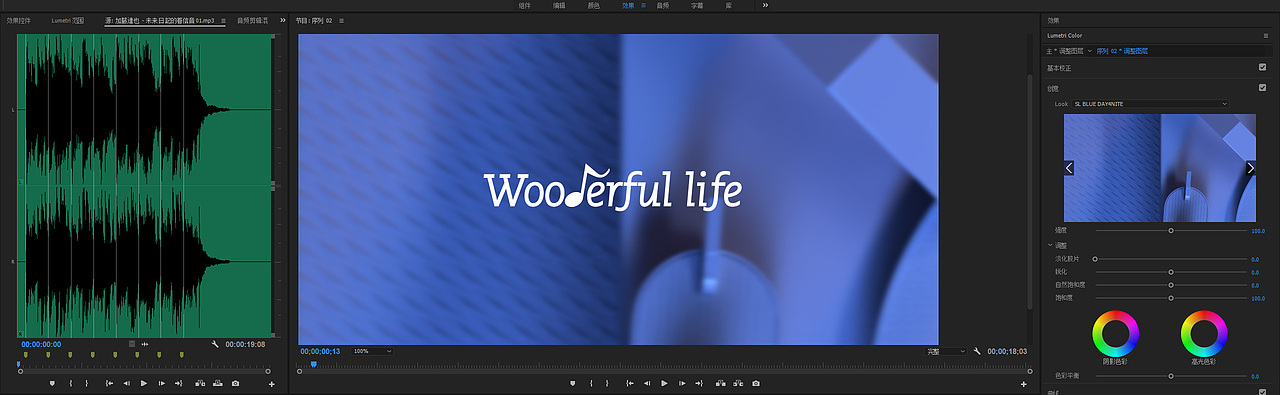Click the Insert button in Source monitor

[200, 383]
